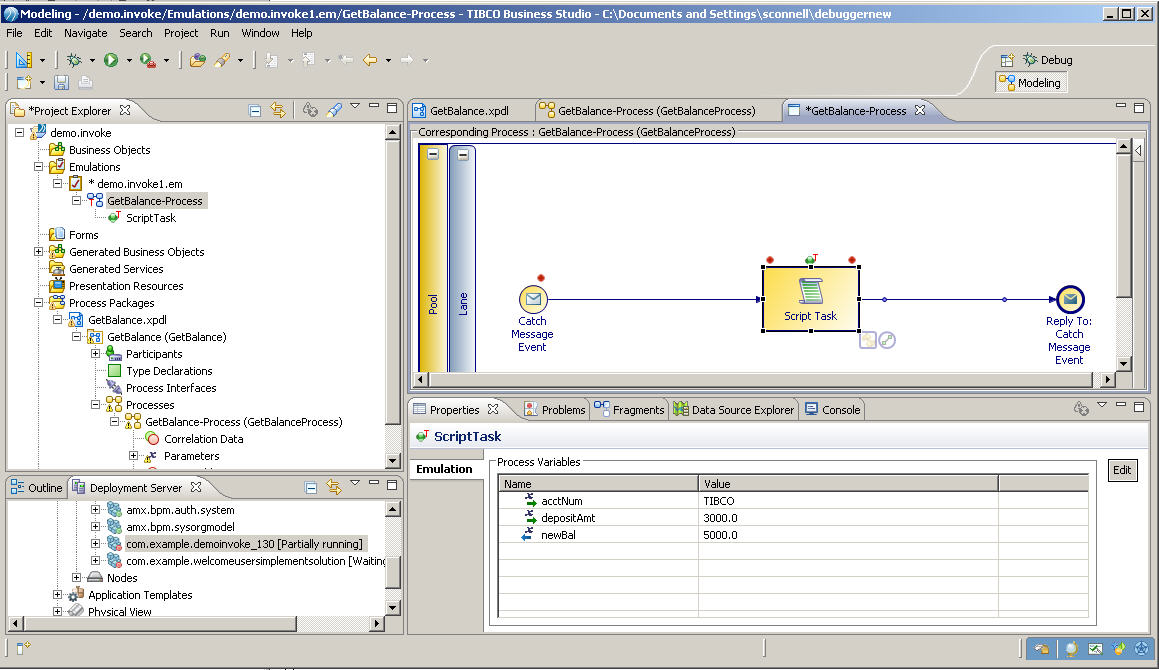Click the yellow Back arrow in toolbar

(x=370, y=60)
